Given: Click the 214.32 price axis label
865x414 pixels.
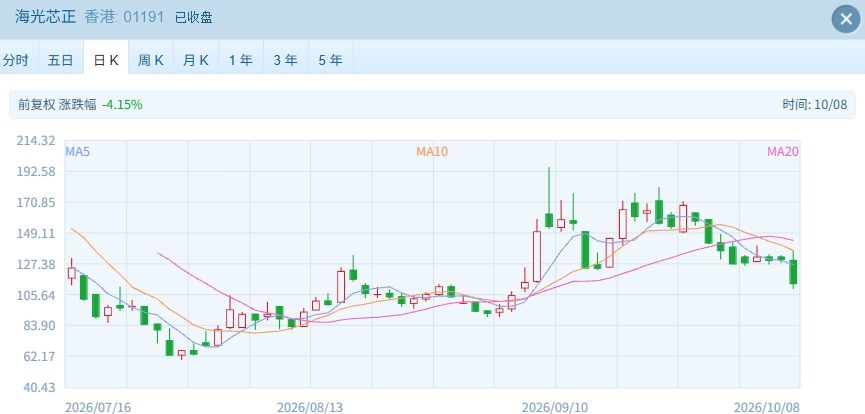Looking at the screenshot, I should coord(36,141).
